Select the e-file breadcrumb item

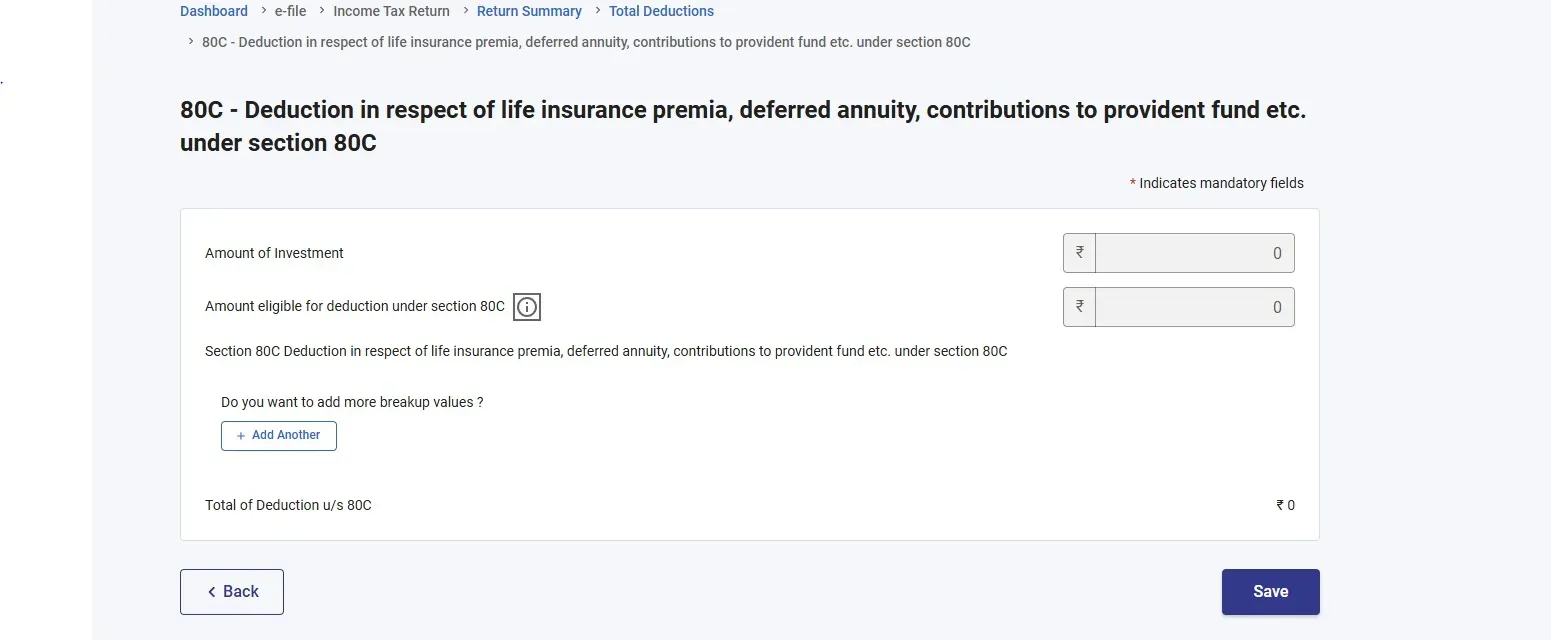tap(290, 11)
